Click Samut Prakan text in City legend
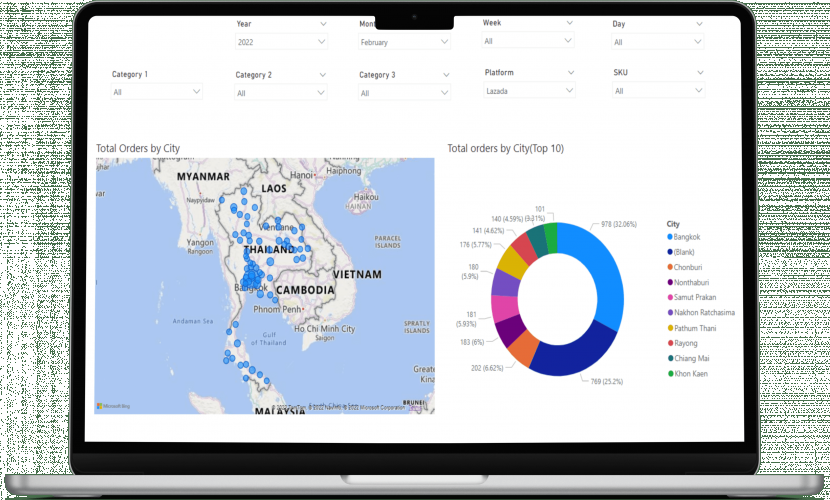This screenshot has height=500, width=830. click(x=695, y=297)
